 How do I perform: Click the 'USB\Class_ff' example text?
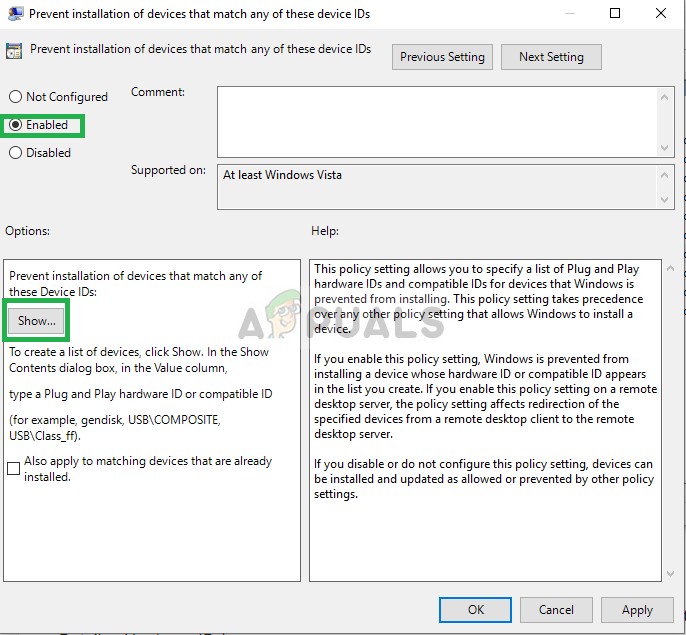pyautogui.click(x=43, y=436)
